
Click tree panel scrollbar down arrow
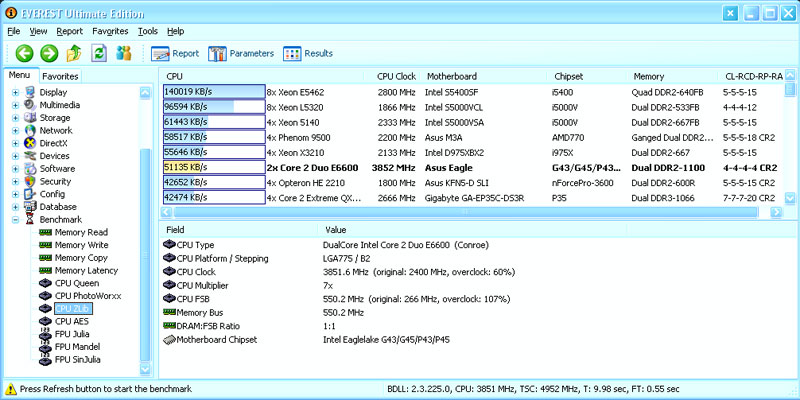pyautogui.click(x=145, y=368)
